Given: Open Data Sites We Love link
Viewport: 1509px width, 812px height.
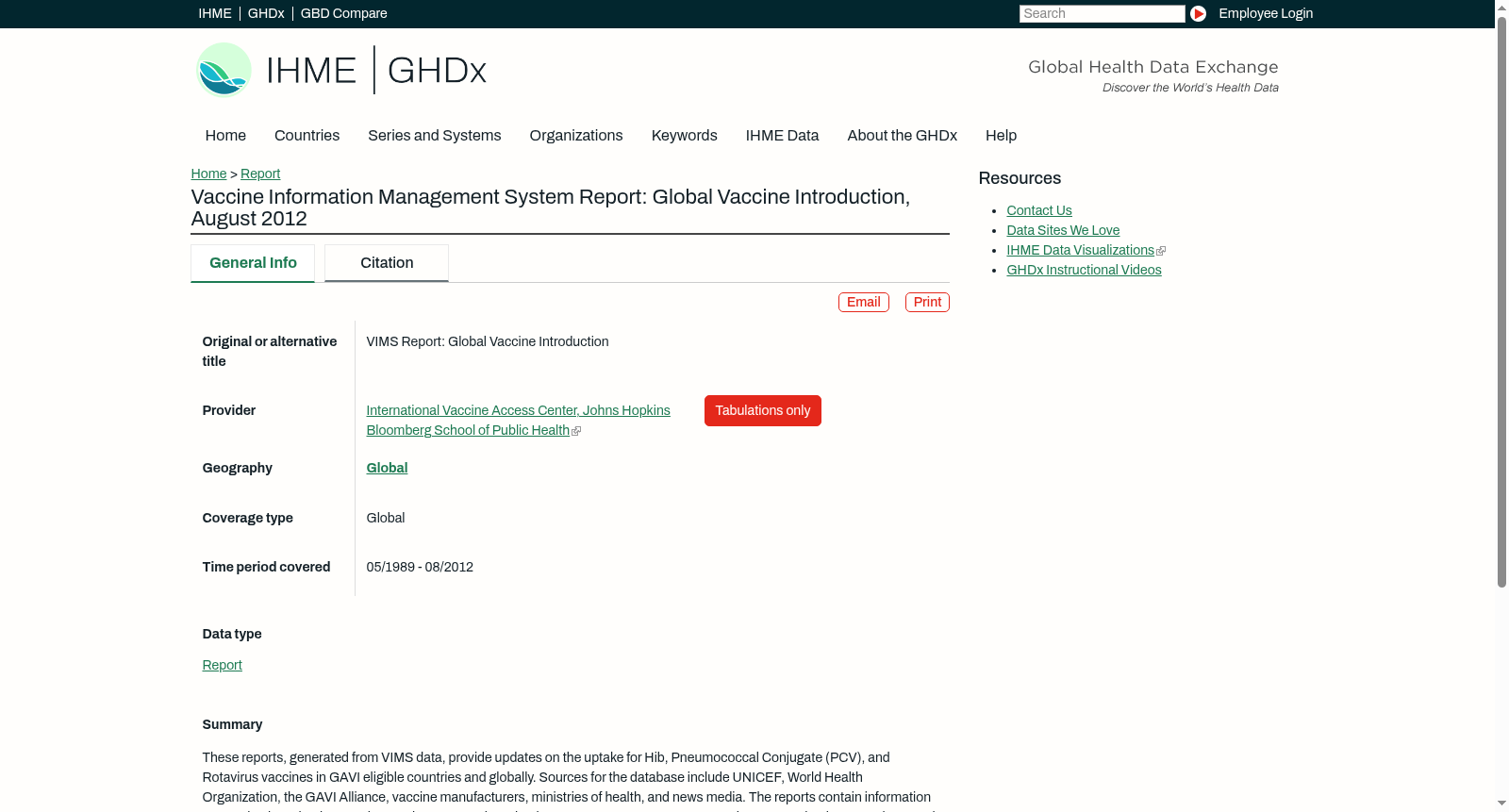Looking at the screenshot, I should [1063, 230].
